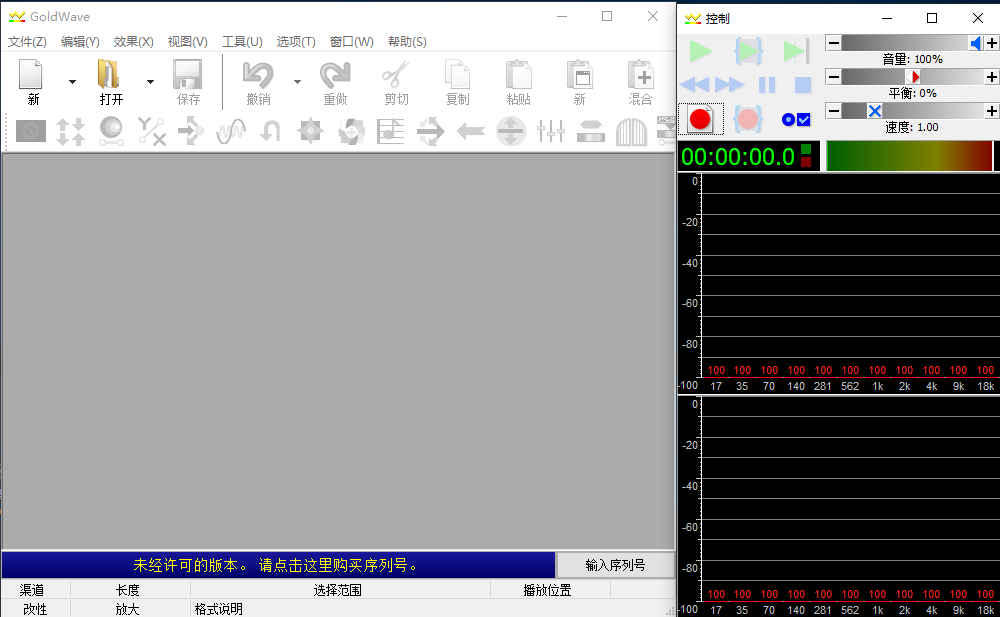Click the arched gate effect icon
The image size is (1000, 617).
[x=631, y=131]
